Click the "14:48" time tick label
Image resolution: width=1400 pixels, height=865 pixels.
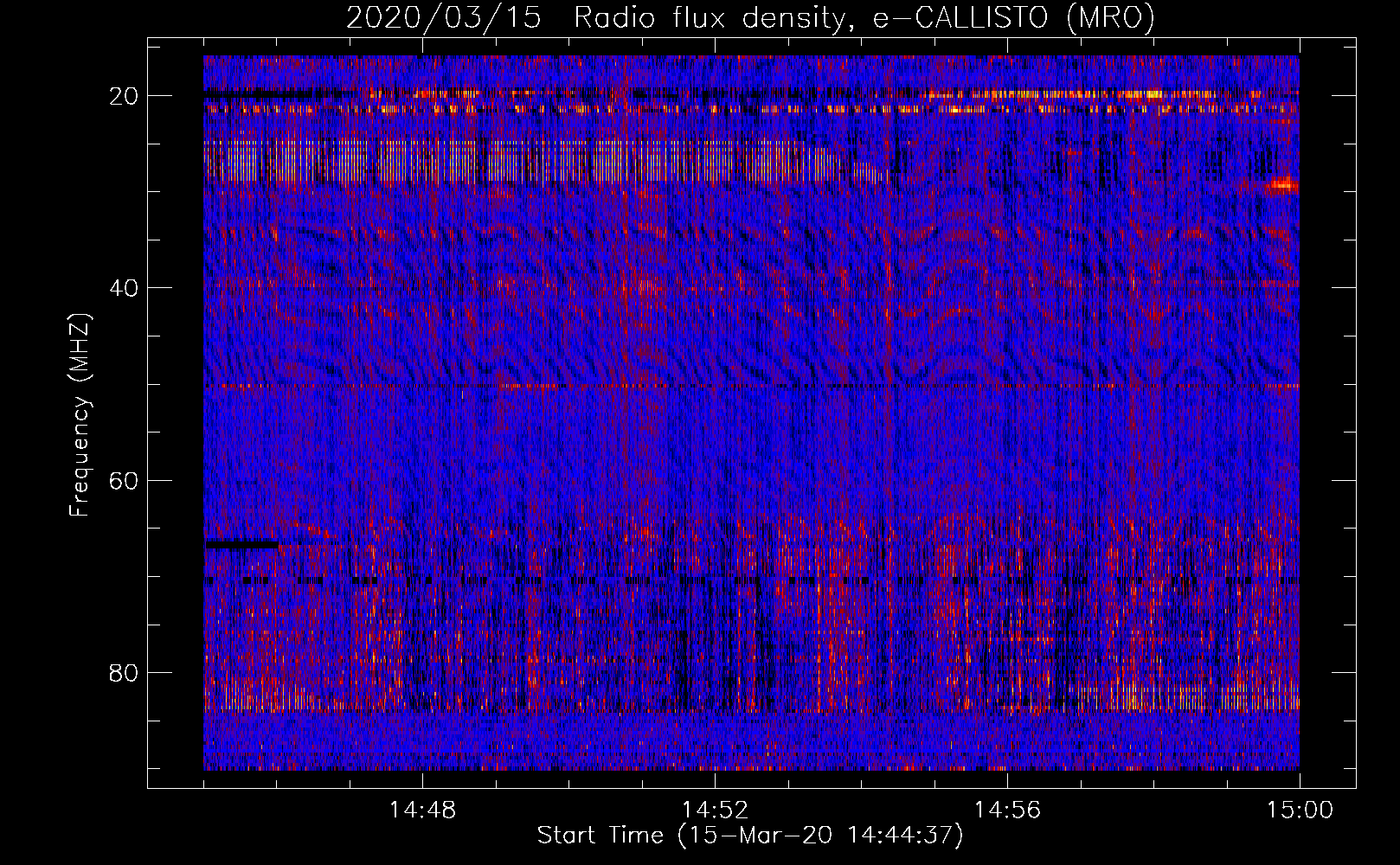(x=422, y=811)
